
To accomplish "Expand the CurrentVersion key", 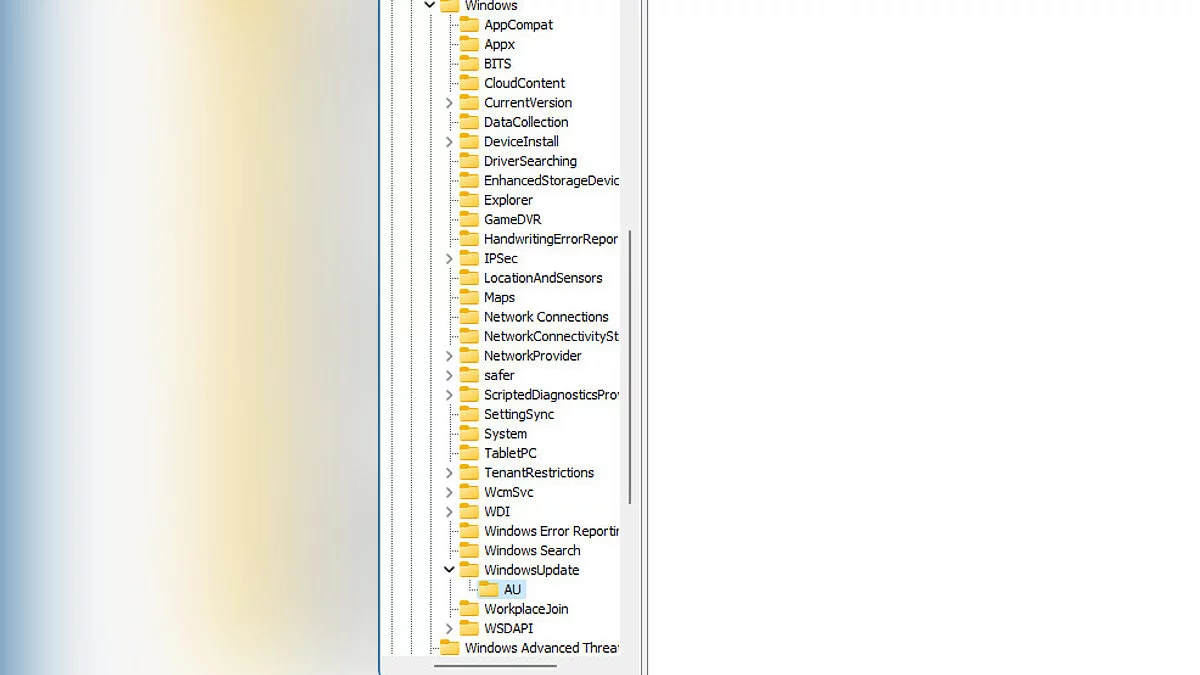I will click(449, 103).
